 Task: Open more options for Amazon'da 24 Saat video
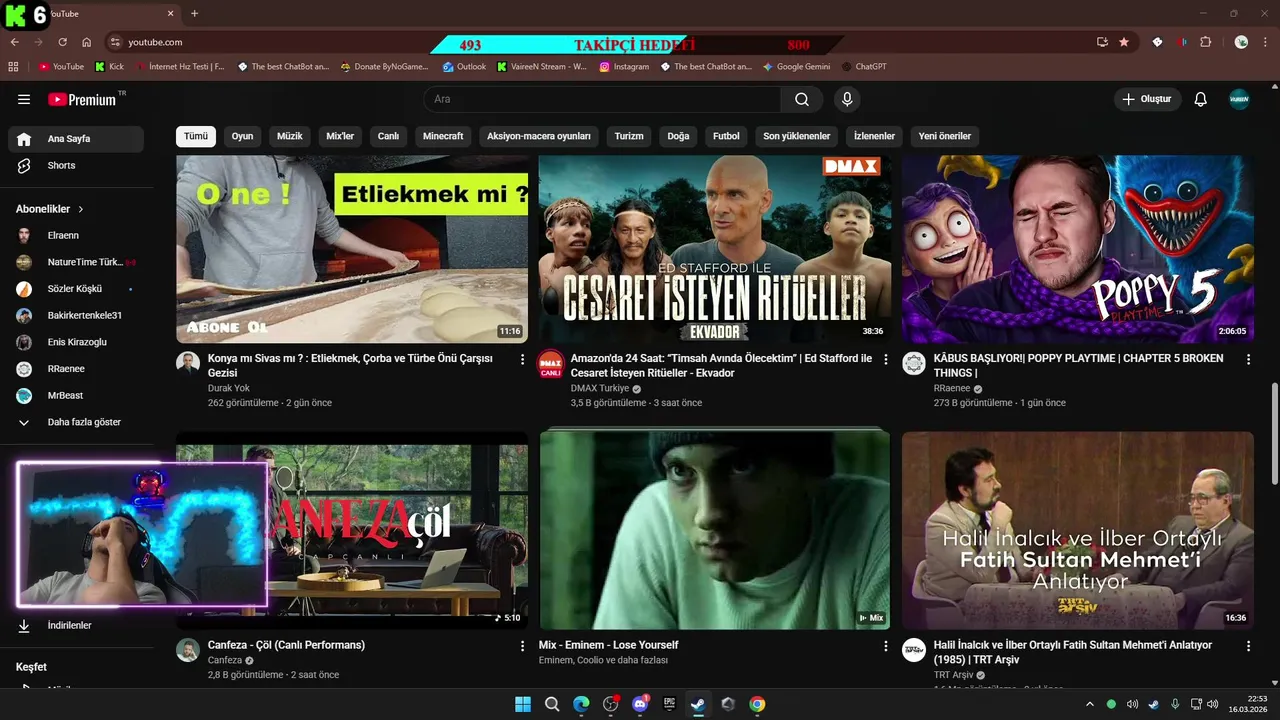point(885,359)
